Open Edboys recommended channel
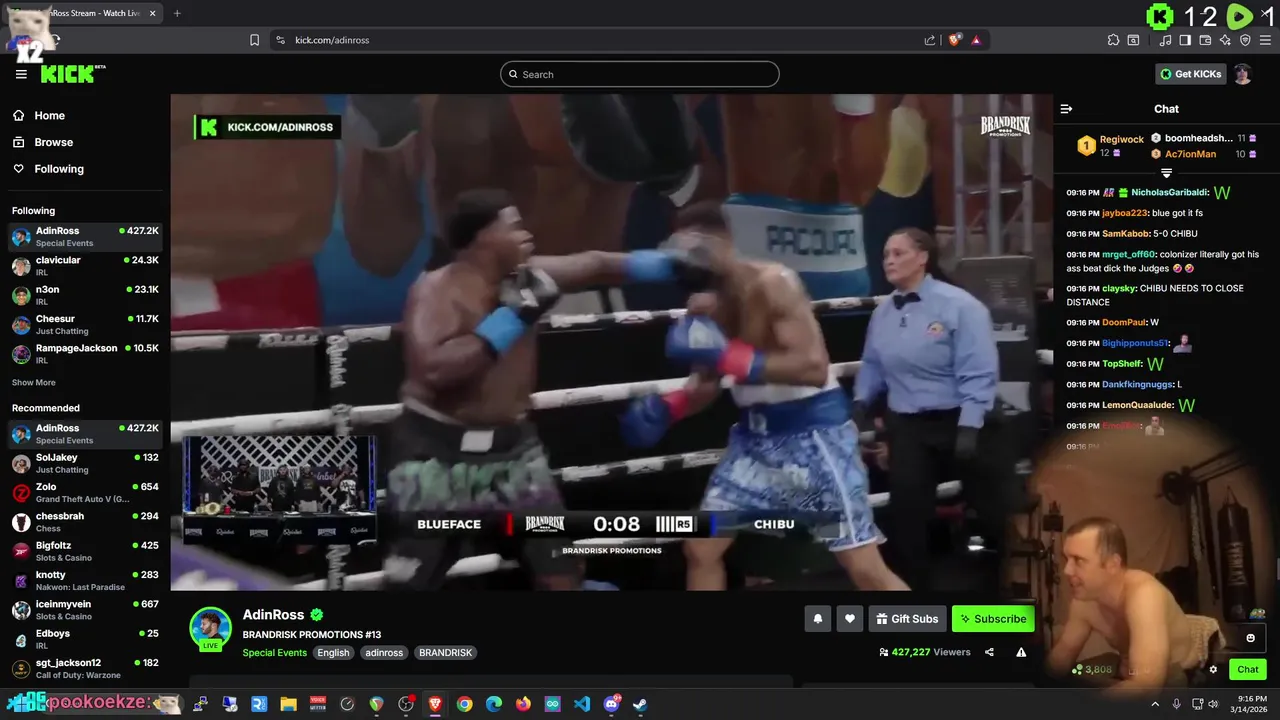Screen dimensions: 1280x720 pos(85,639)
